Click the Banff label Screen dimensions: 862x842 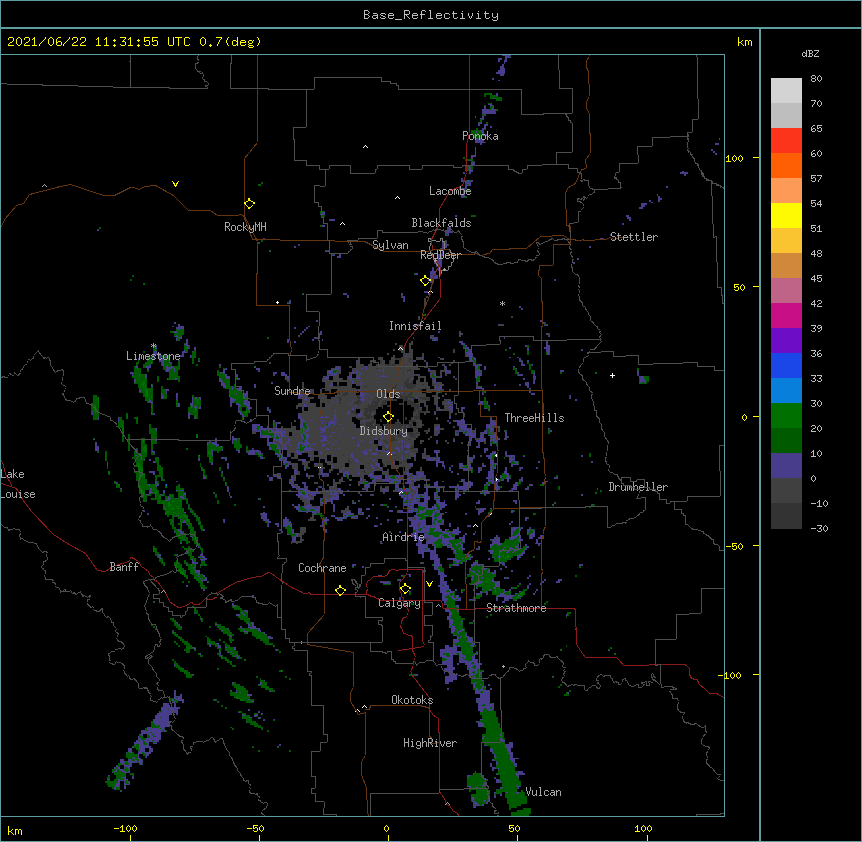[x=124, y=567]
